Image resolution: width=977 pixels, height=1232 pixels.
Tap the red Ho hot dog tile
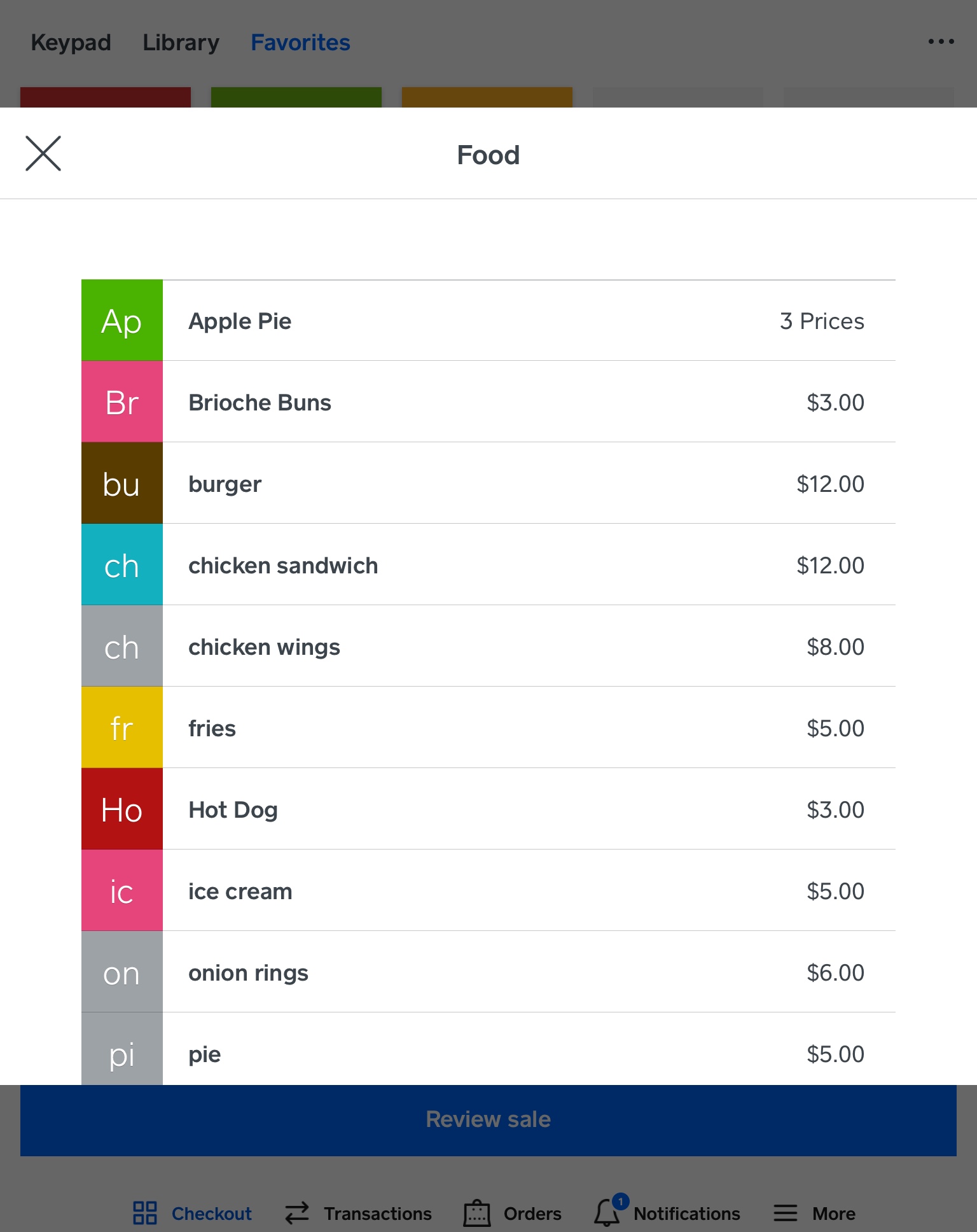(121, 809)
